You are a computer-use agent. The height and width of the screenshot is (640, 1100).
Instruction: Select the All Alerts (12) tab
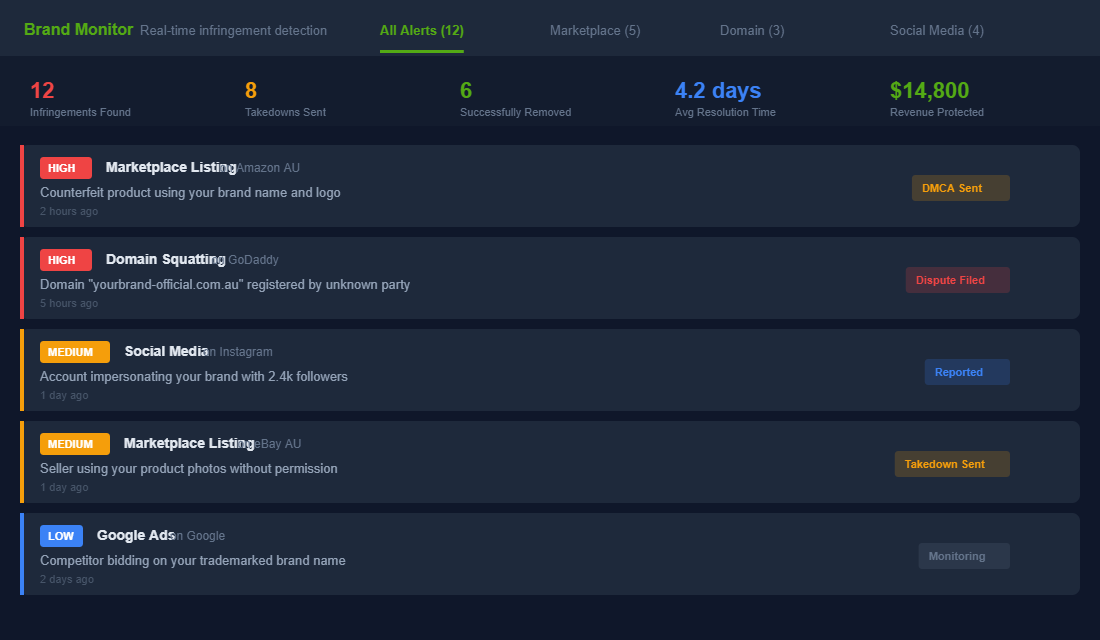tap(421, 30)
